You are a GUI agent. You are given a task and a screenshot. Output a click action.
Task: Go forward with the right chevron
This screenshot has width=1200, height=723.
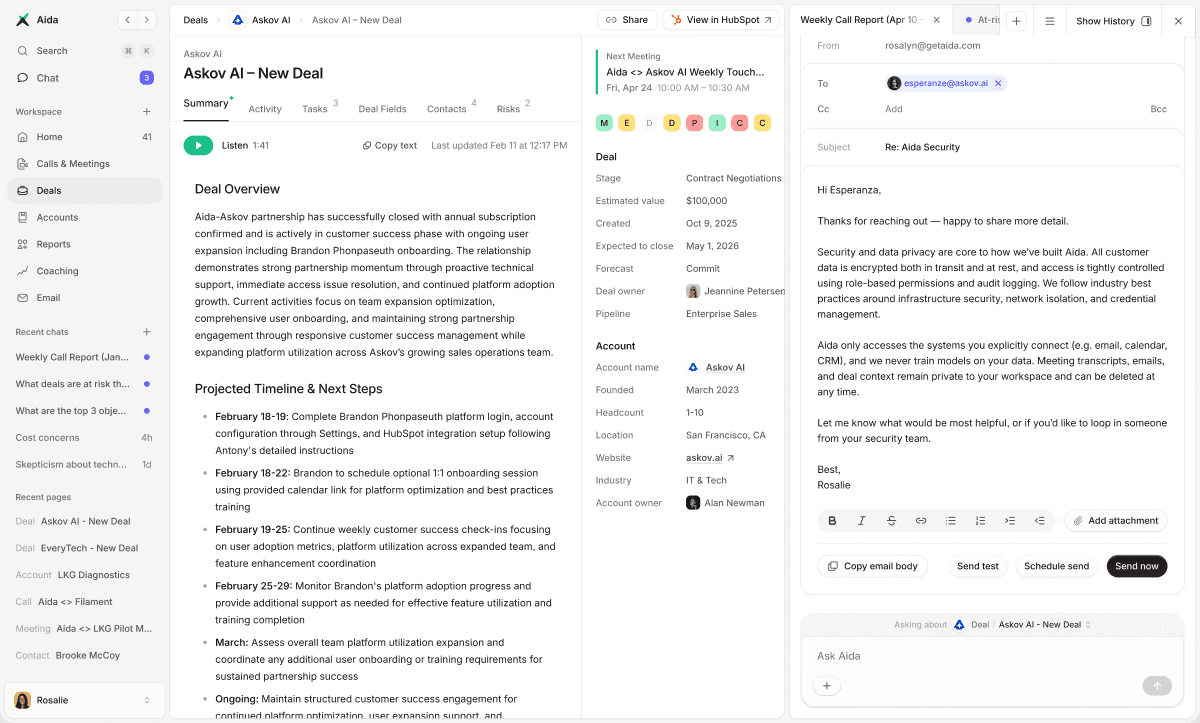(x=147, y=20)
